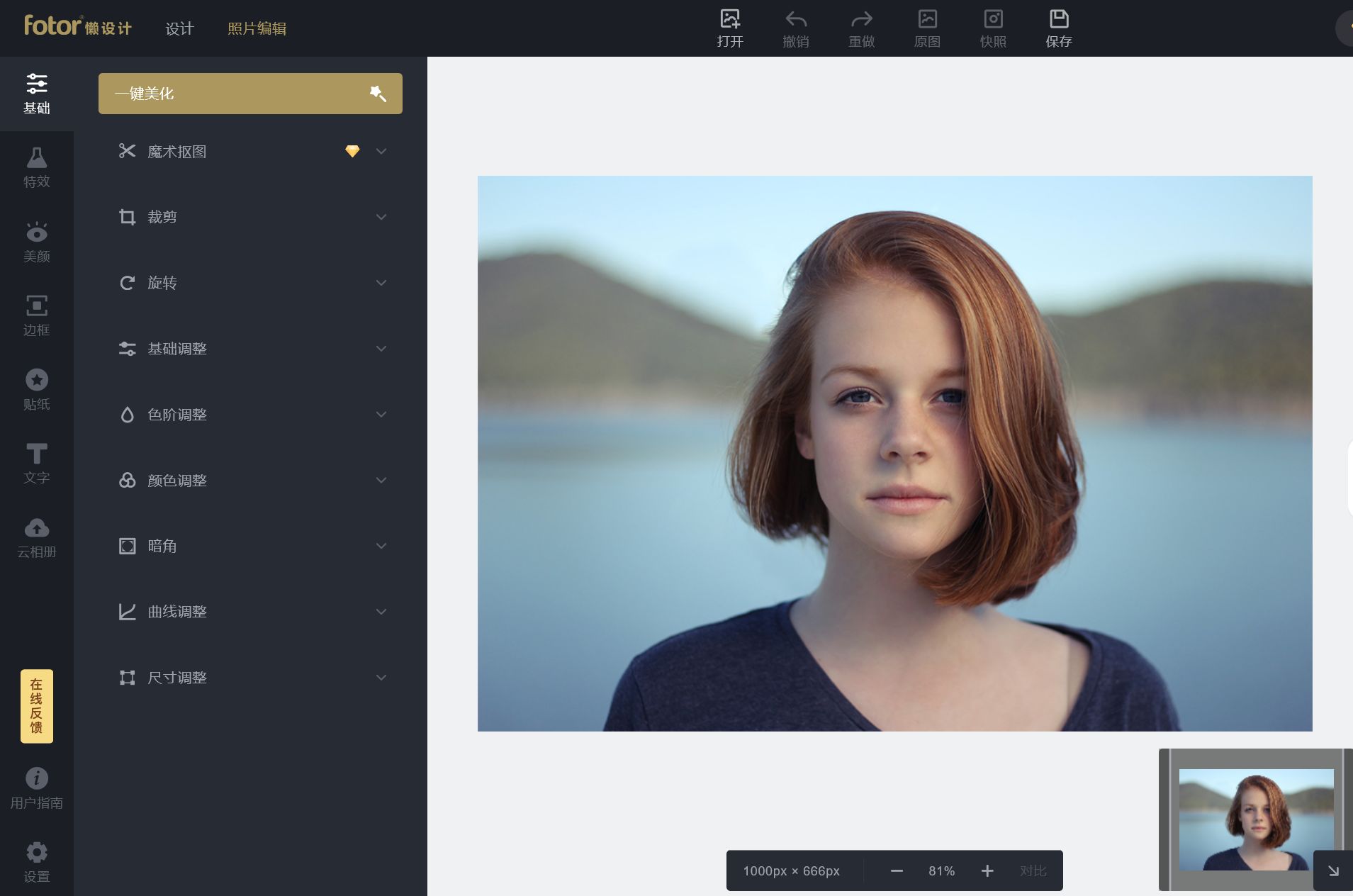Expand the 裁剪 section chevron
This screenshot has height=896, width=1353.
tap(381, 217)
